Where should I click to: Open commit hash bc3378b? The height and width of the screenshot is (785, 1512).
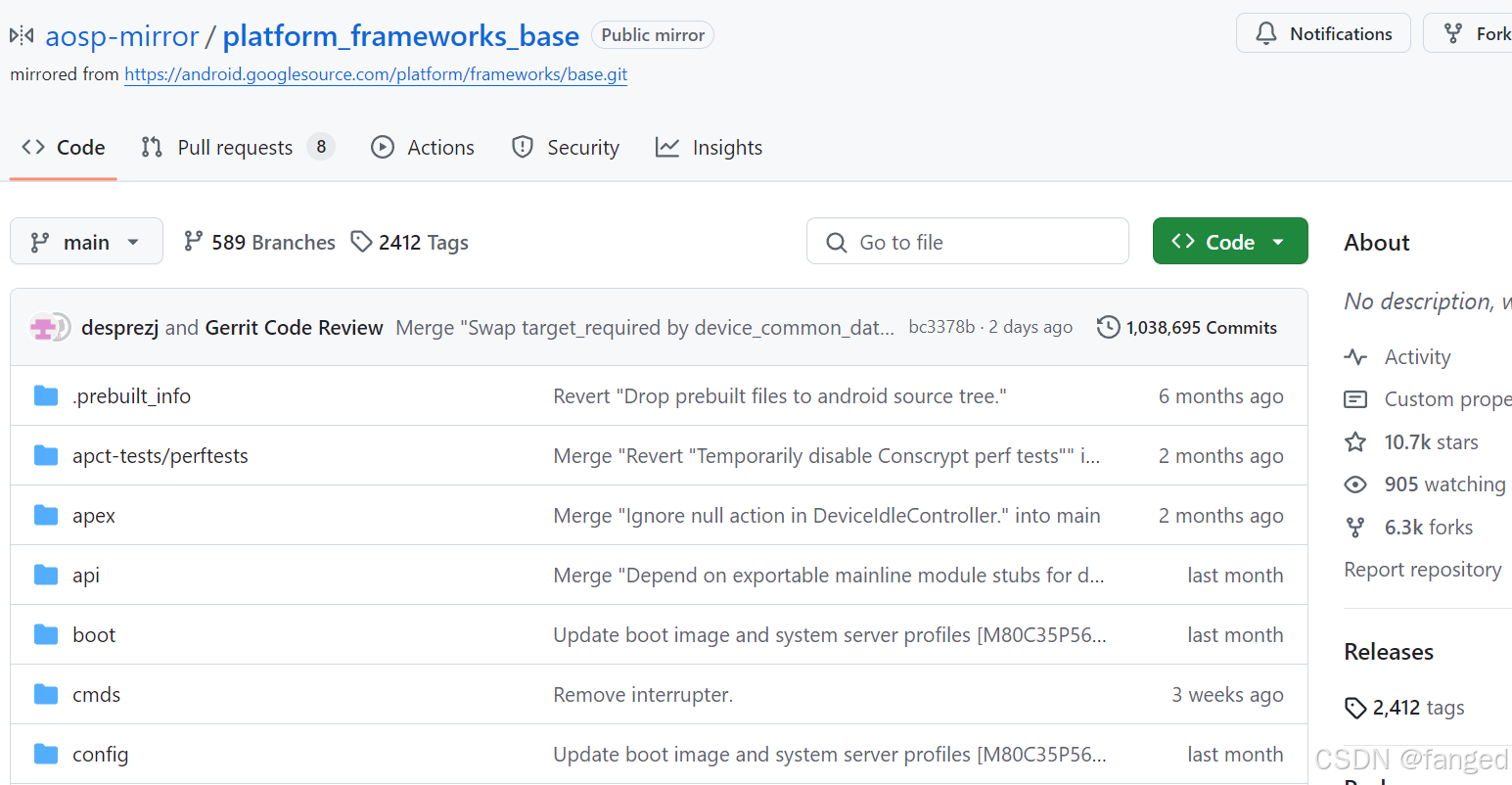coord(941,327)
